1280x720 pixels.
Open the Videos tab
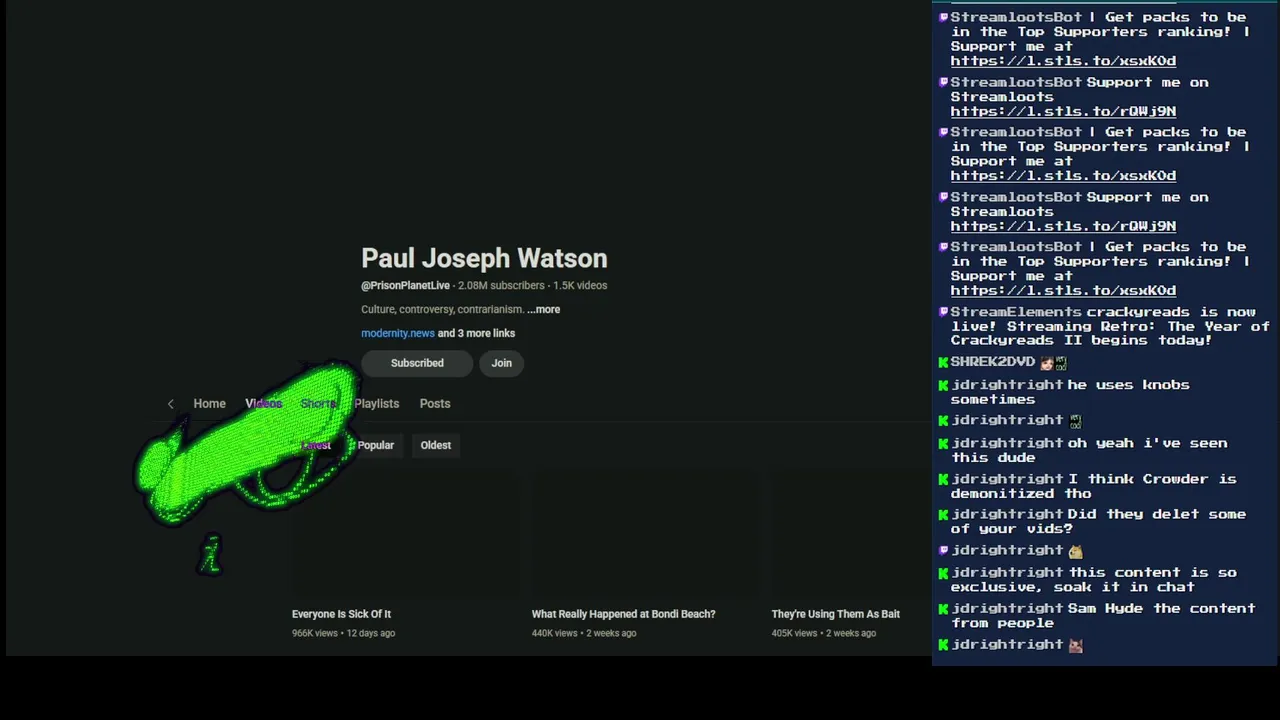(x=264, y=404)
